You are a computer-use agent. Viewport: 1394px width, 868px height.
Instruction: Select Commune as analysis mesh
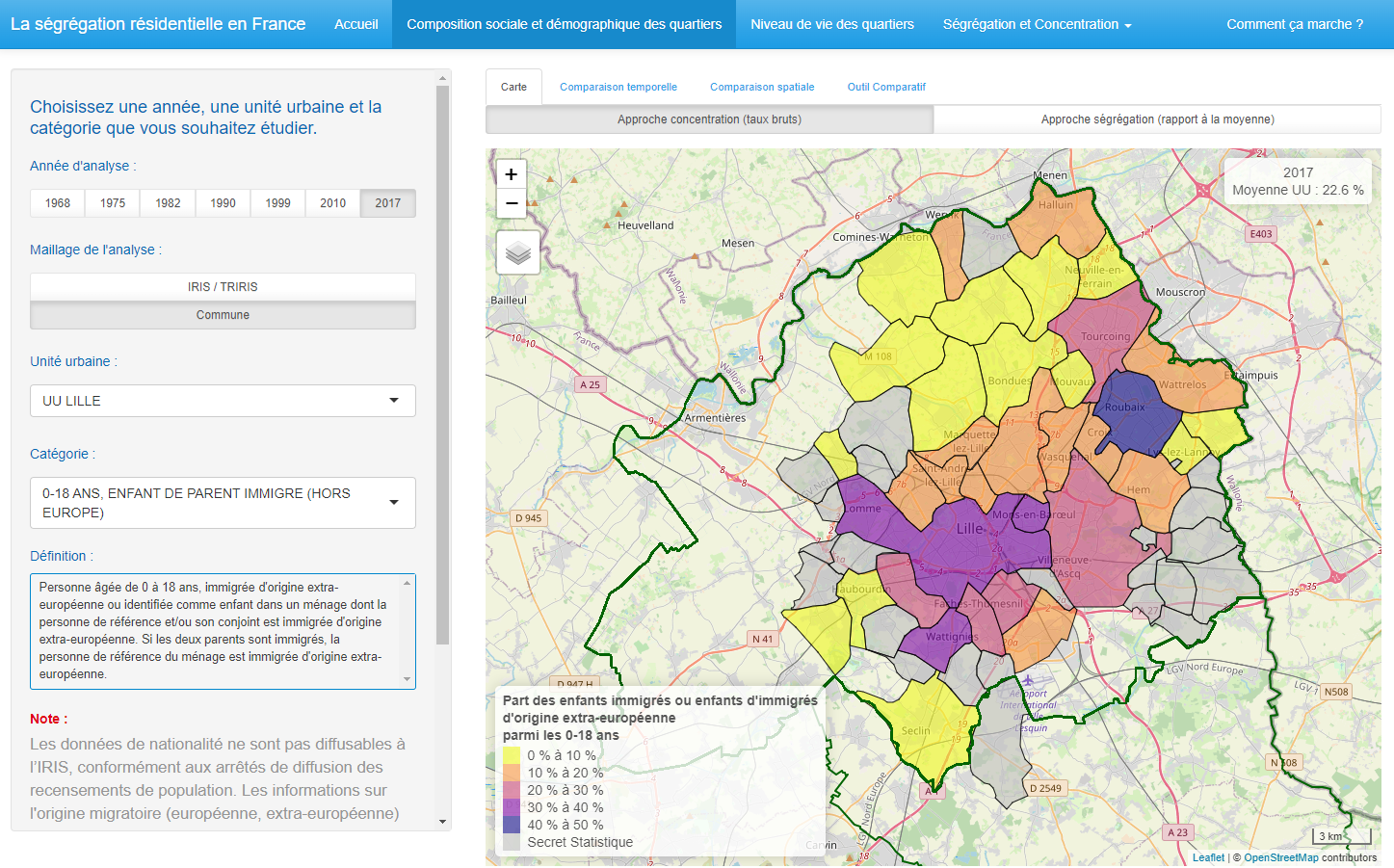pos(223,315)
